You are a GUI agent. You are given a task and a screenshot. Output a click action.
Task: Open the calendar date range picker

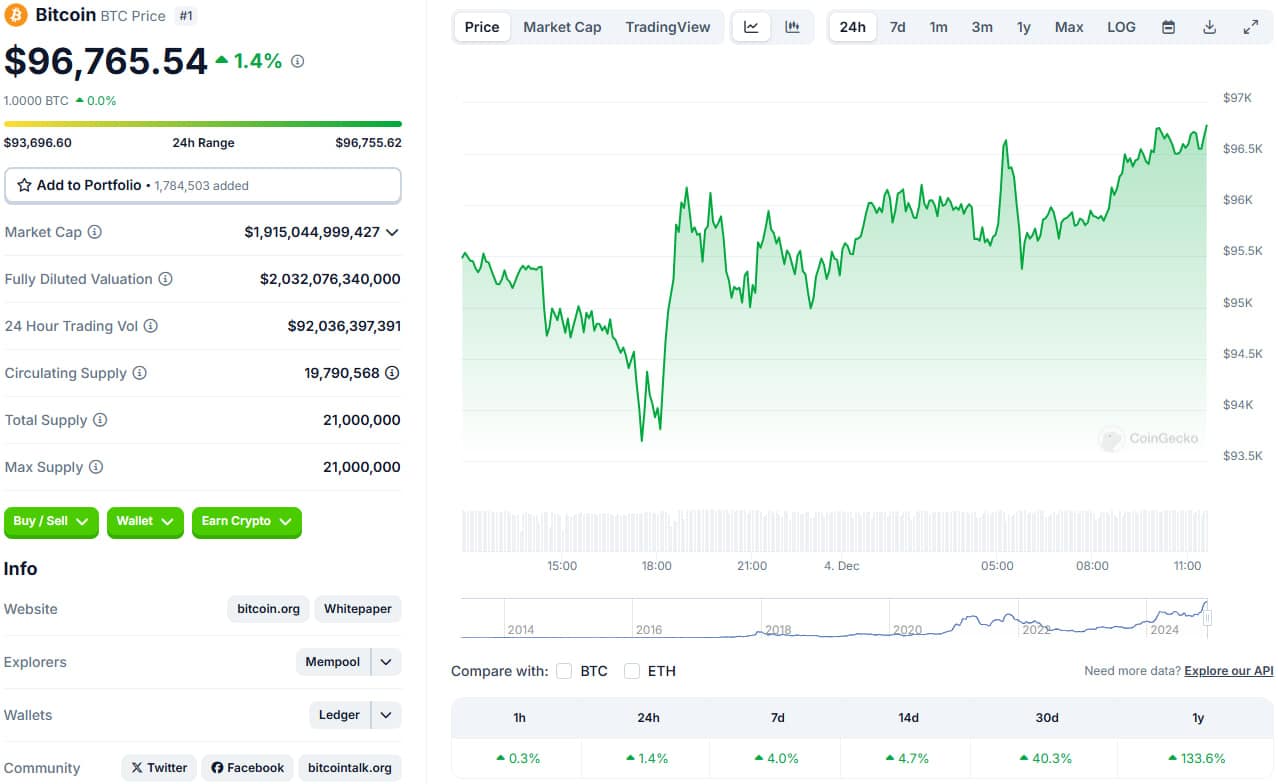[1168, 27]
